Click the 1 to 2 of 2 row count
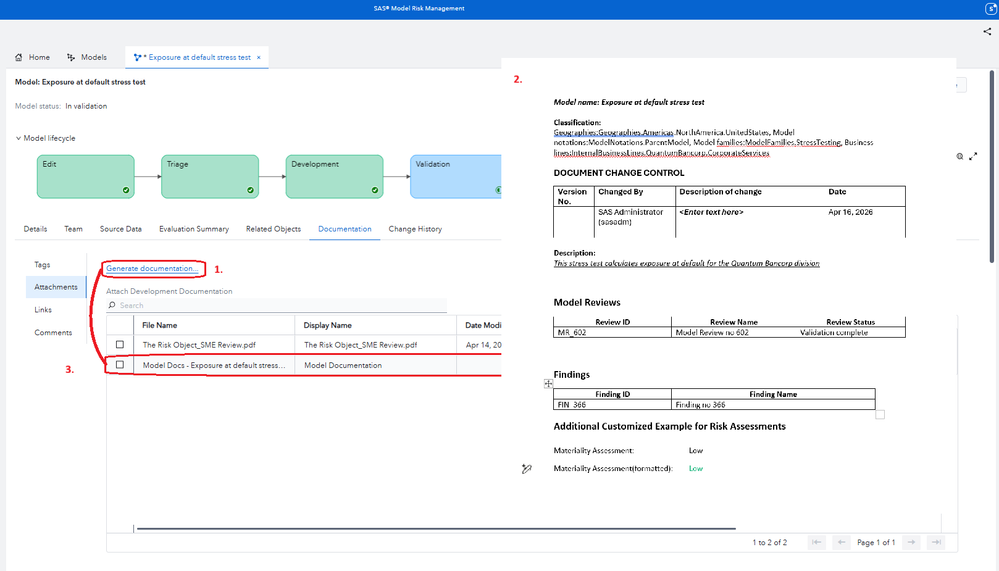Image resolution: width=999 pixels, height=571 pixels. pos(770,542)
